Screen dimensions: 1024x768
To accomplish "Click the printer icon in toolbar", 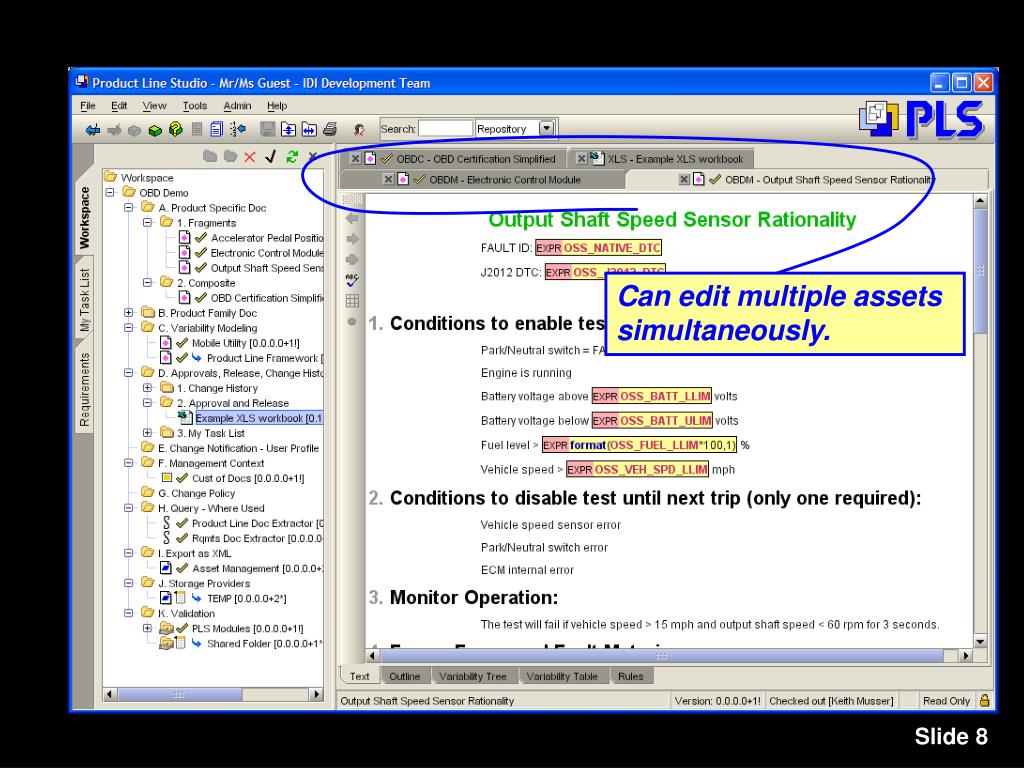I will click(x=330, y=129).
